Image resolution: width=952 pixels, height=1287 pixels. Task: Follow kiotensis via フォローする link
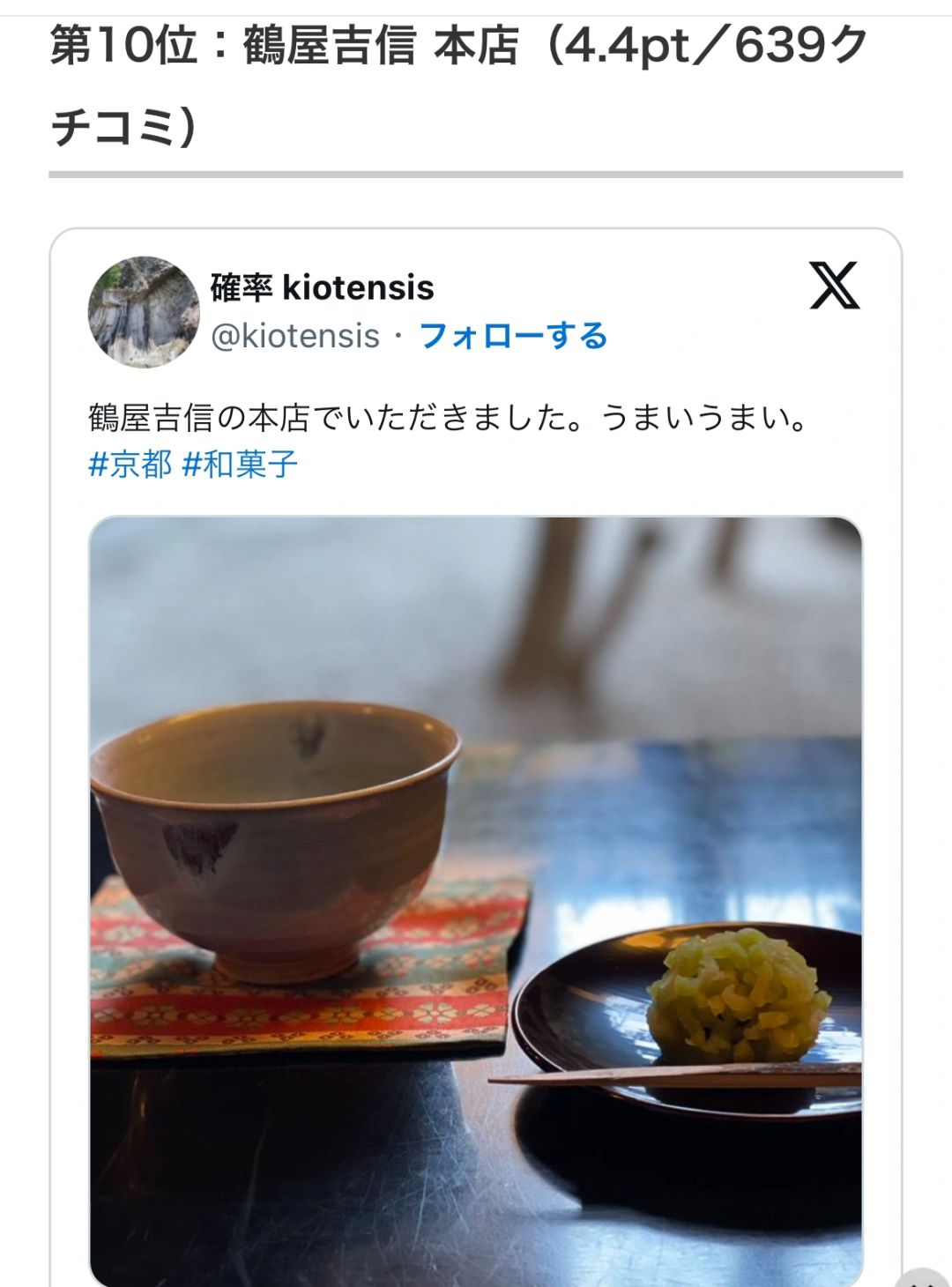[x=513, y=336]
